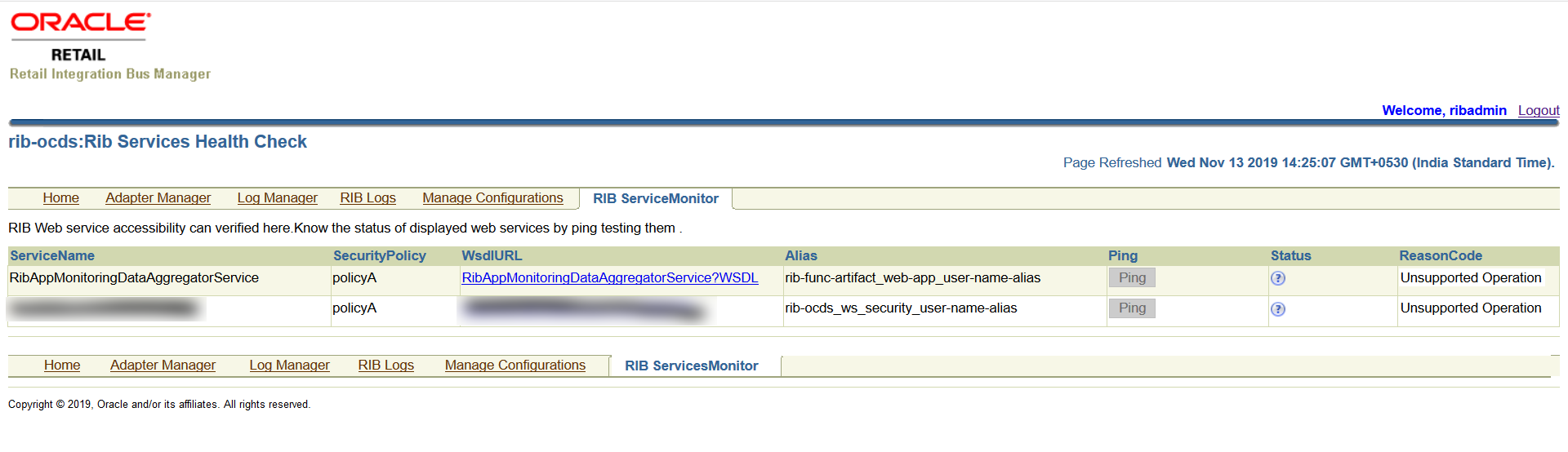Click the Ping column header
The height and width of the screenshot is (452, 1568).
coord(1123,256)
